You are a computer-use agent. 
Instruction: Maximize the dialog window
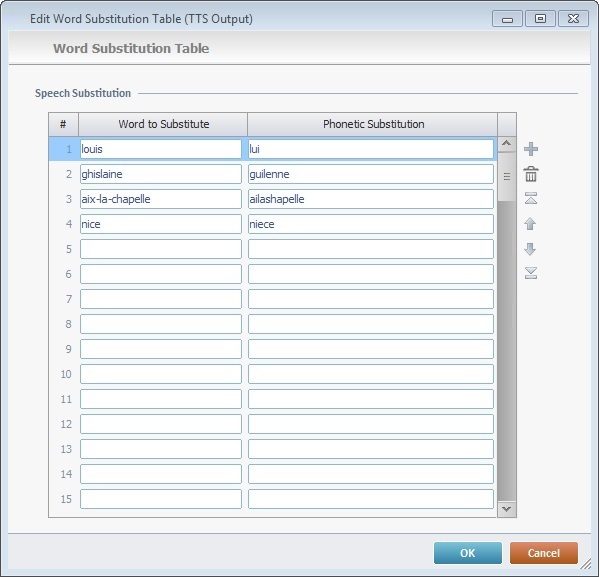click(x=540, y=19)
